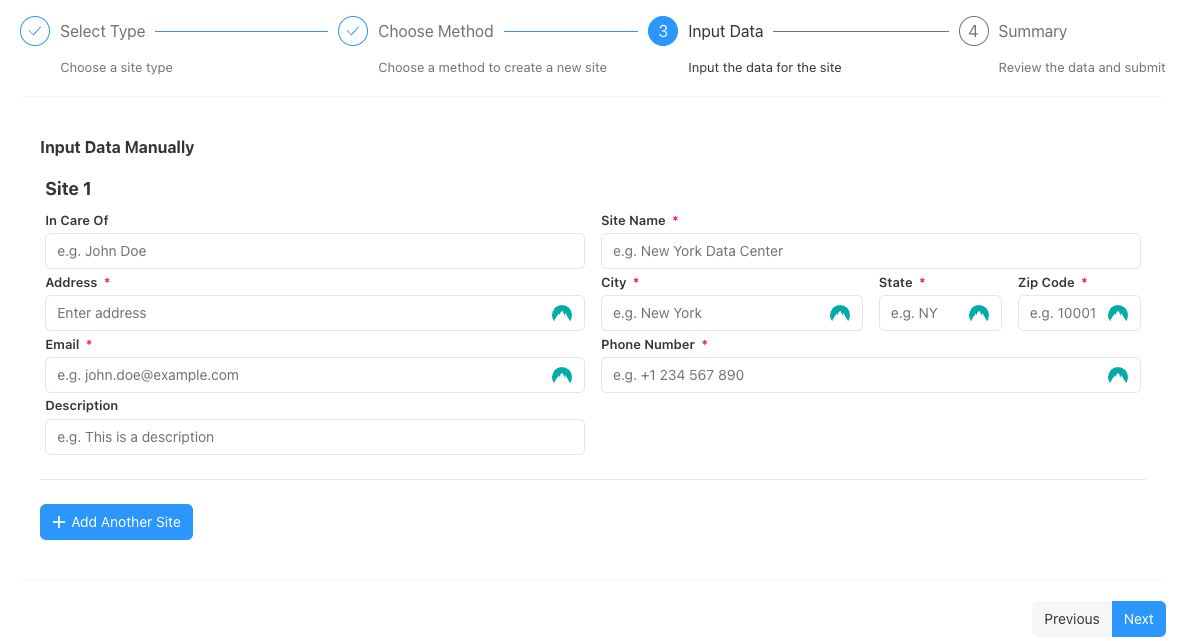Screen dimensions: 1177x641
Task: Click the autofill icon in Address field
Action: click(x=562, y=313)
